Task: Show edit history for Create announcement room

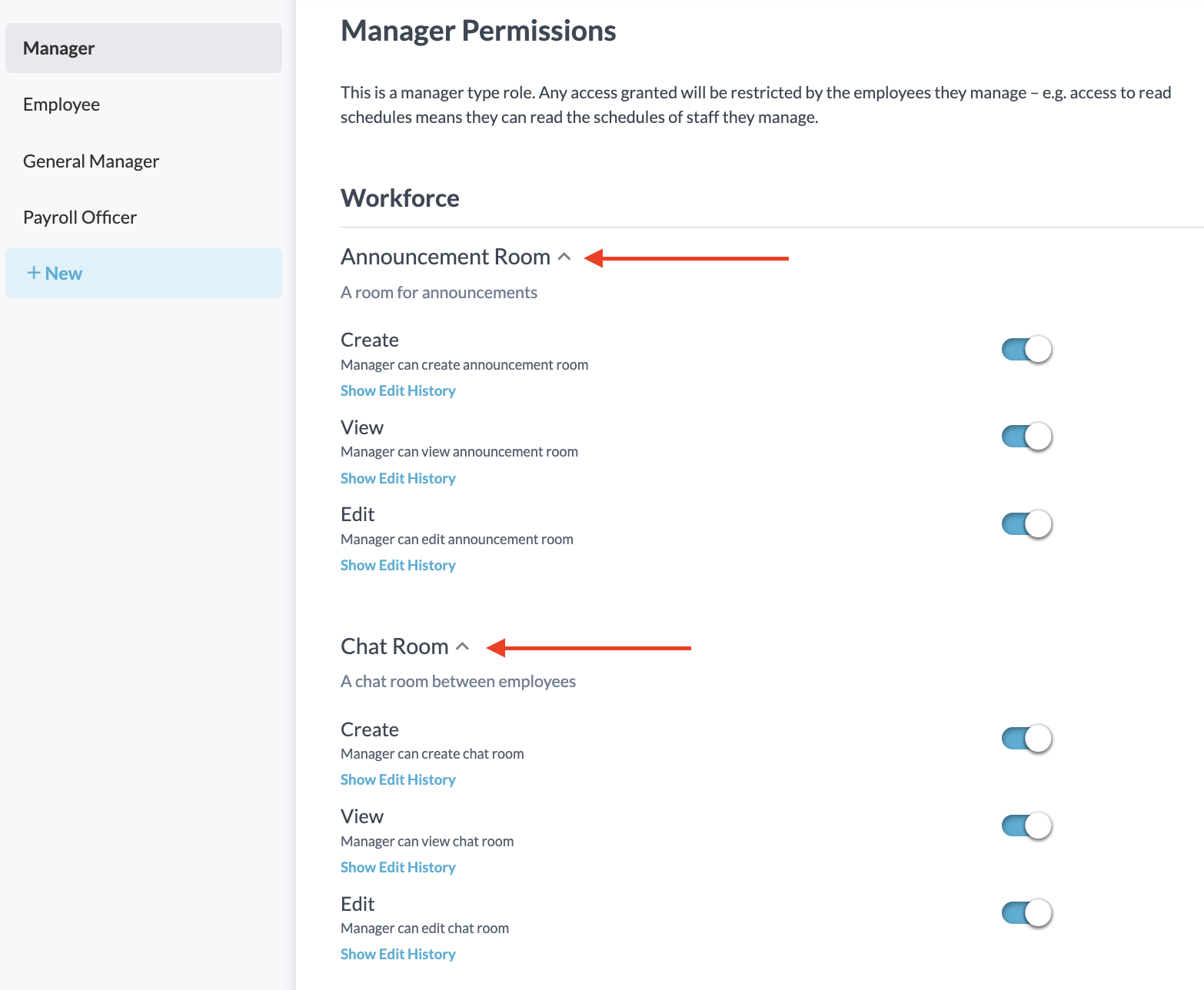Action: [x=397, y=391]
